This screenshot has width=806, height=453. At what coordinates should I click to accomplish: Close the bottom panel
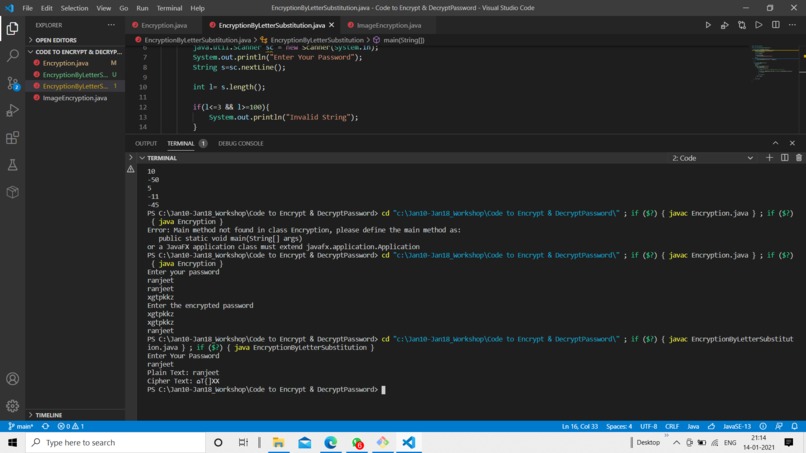[792, 143]
